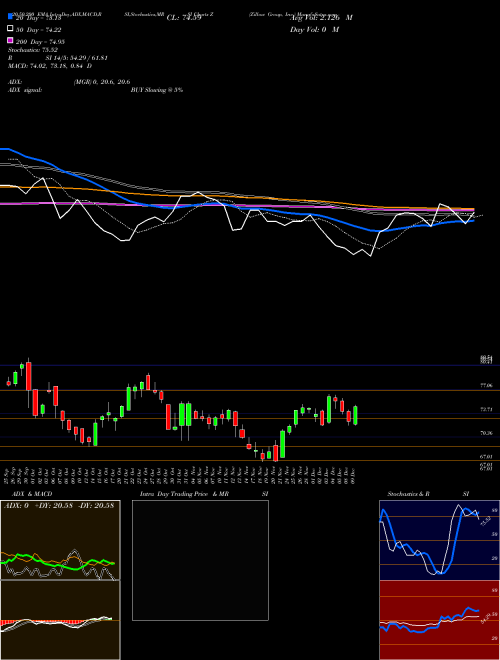This screenshot has height=660, width=500.
Task: Click the ADX indicator chart panel
Action: pyautogui.click(x=60, y=540)
